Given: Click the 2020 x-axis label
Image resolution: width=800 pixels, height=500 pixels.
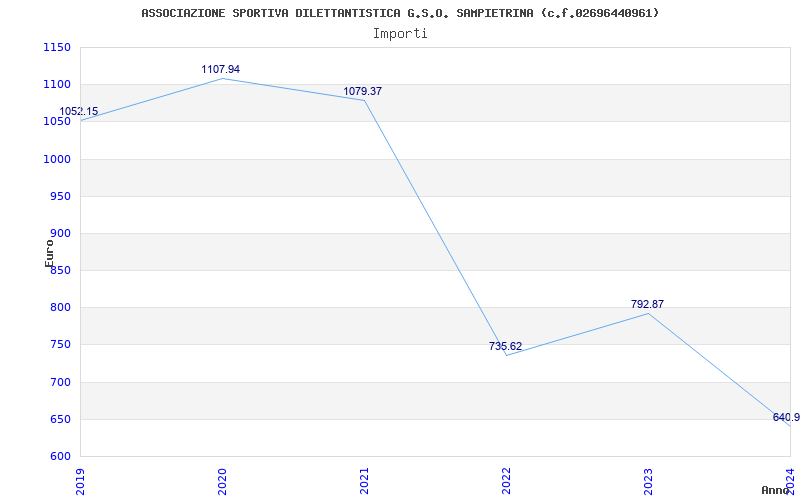Looking at the screenshot, I should [x=222, y=481].
